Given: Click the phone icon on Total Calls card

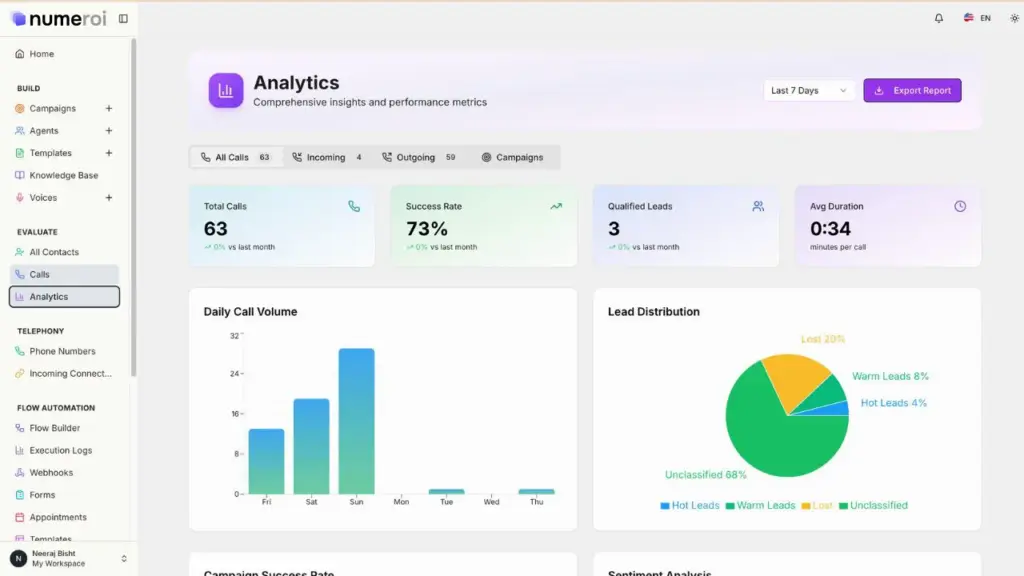Looking at the screenshot, I should 354,206.
